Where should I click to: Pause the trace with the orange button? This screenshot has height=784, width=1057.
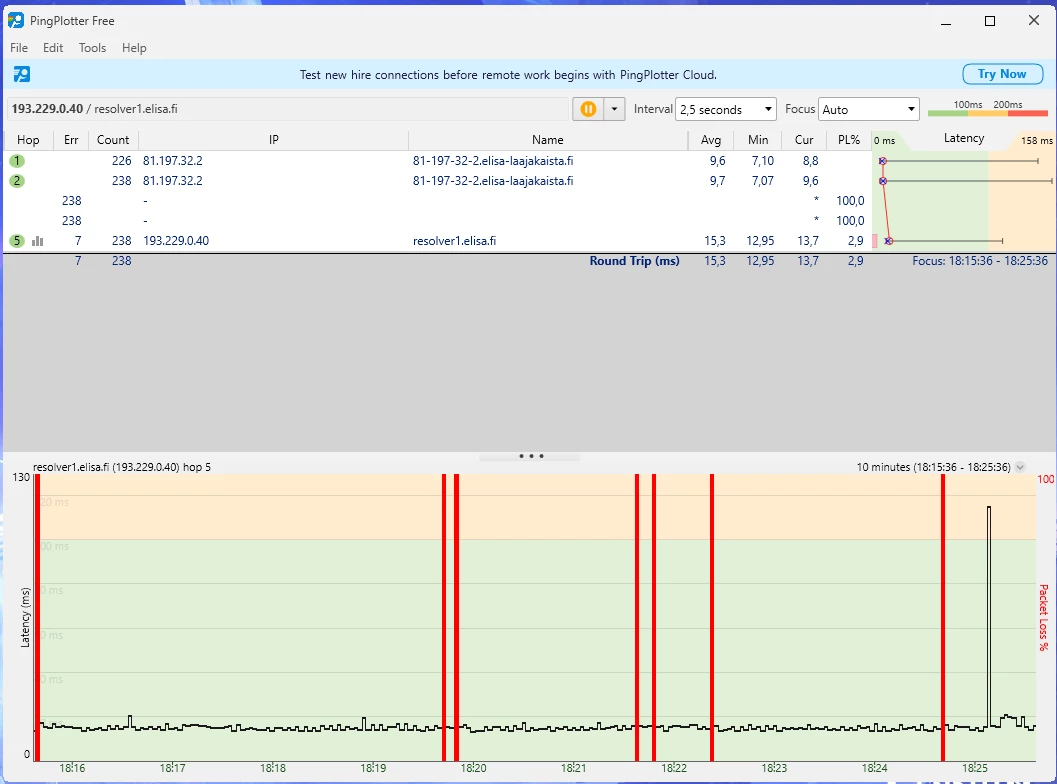[588, 109]
